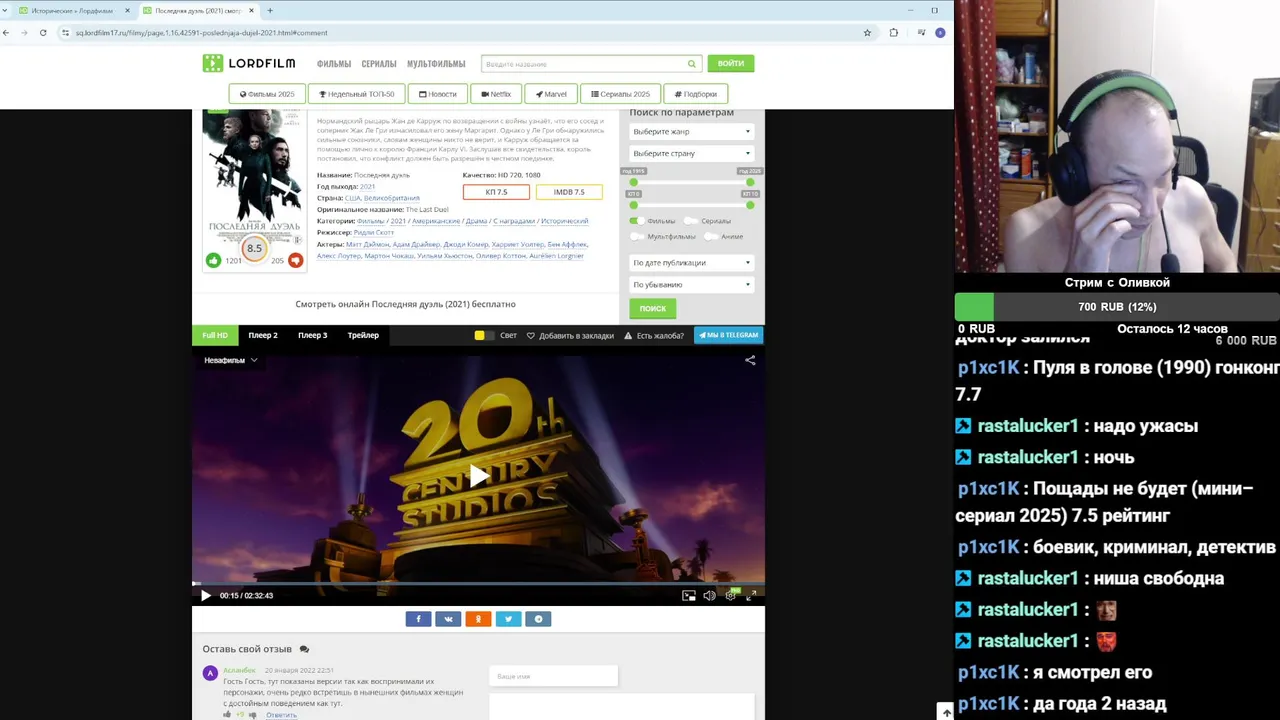Open the Выберите страну dropdown

point(691,153)
